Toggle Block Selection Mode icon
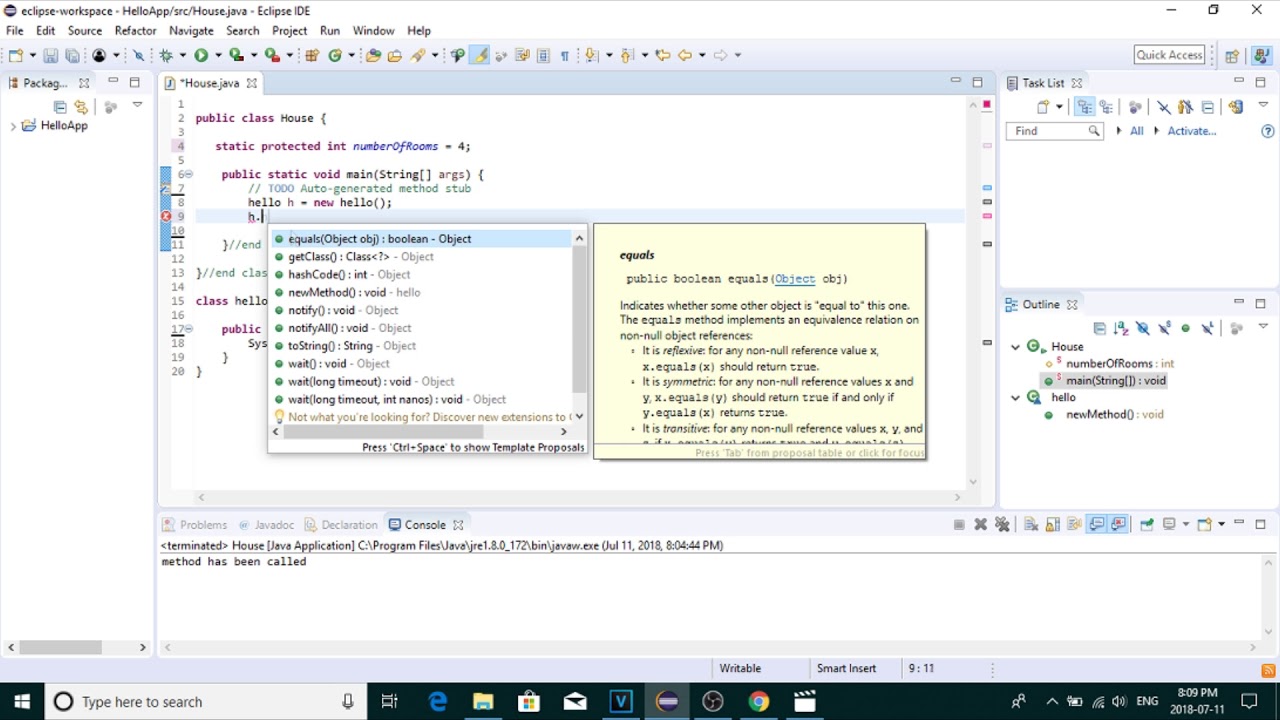This screenshot has height=720, width=1280. [x=543, y=55]
